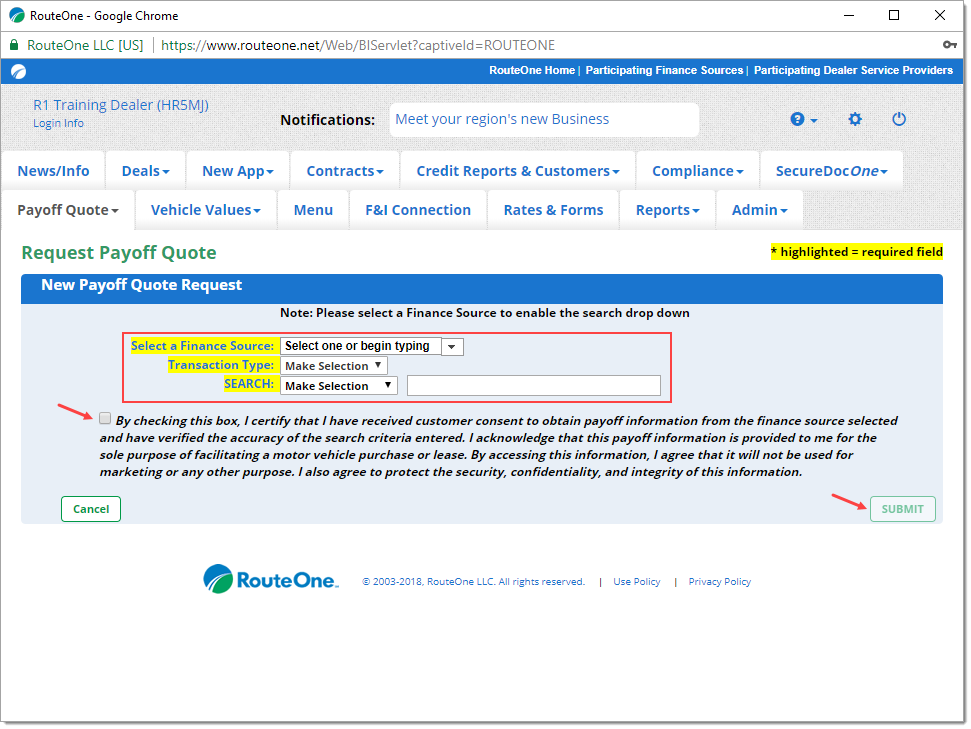This screenshot has width=971, height=729.
Task: Click the Notifications message text
Action: tap(502, 119)
